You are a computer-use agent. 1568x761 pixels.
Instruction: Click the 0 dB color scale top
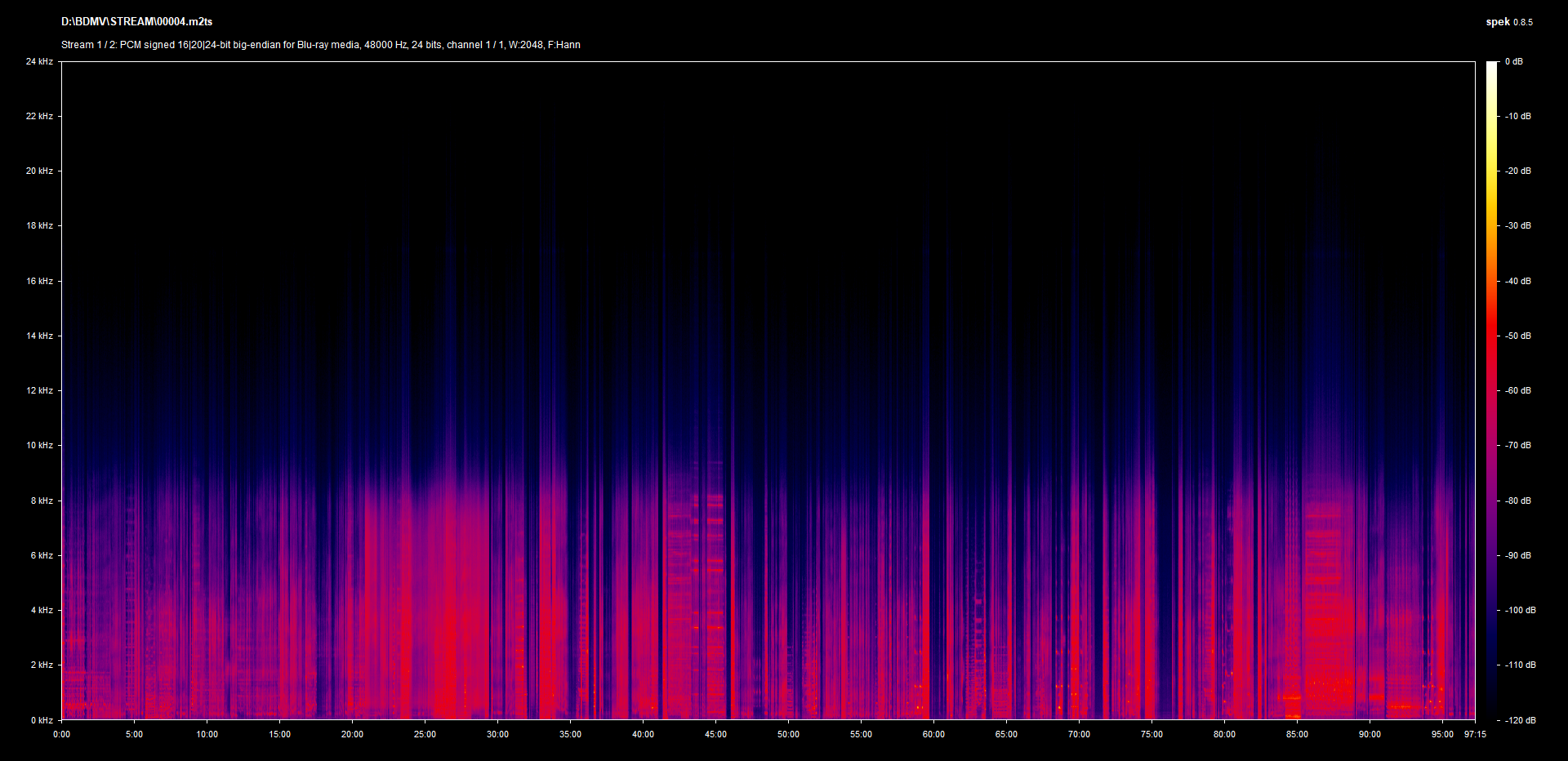(x=1513, y=62)
